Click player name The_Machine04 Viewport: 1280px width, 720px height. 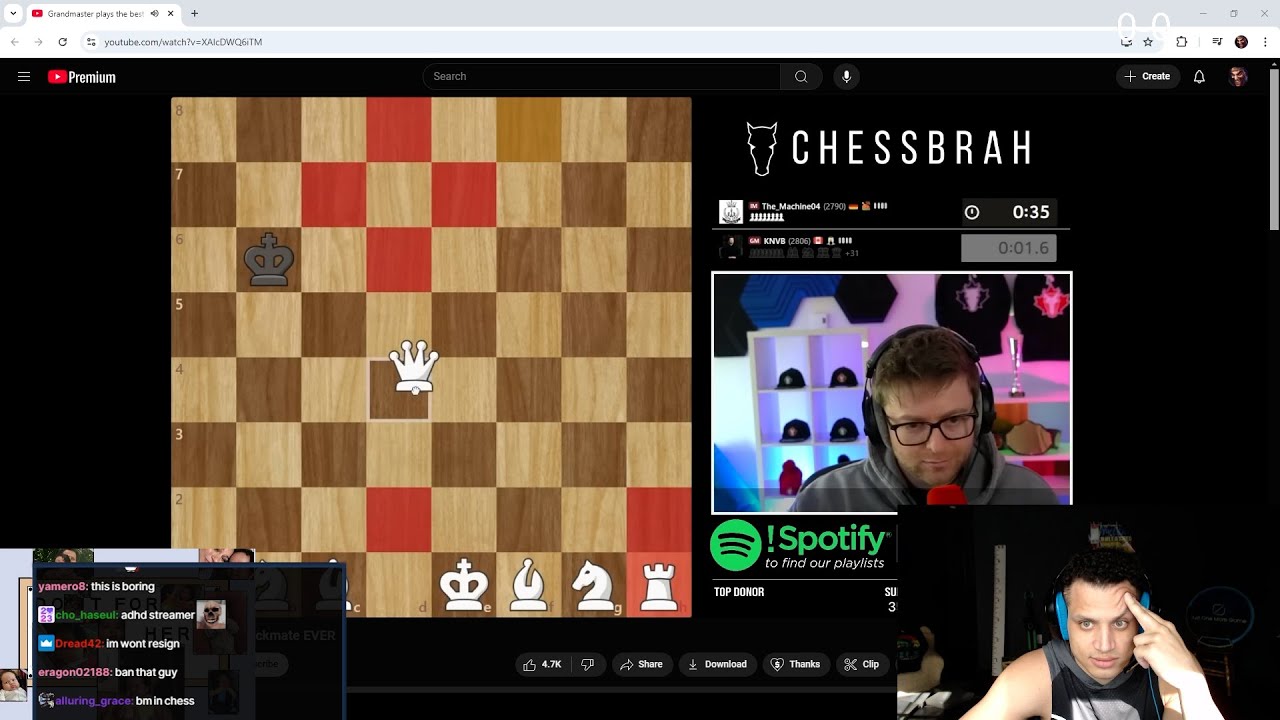tap(790, 206)
